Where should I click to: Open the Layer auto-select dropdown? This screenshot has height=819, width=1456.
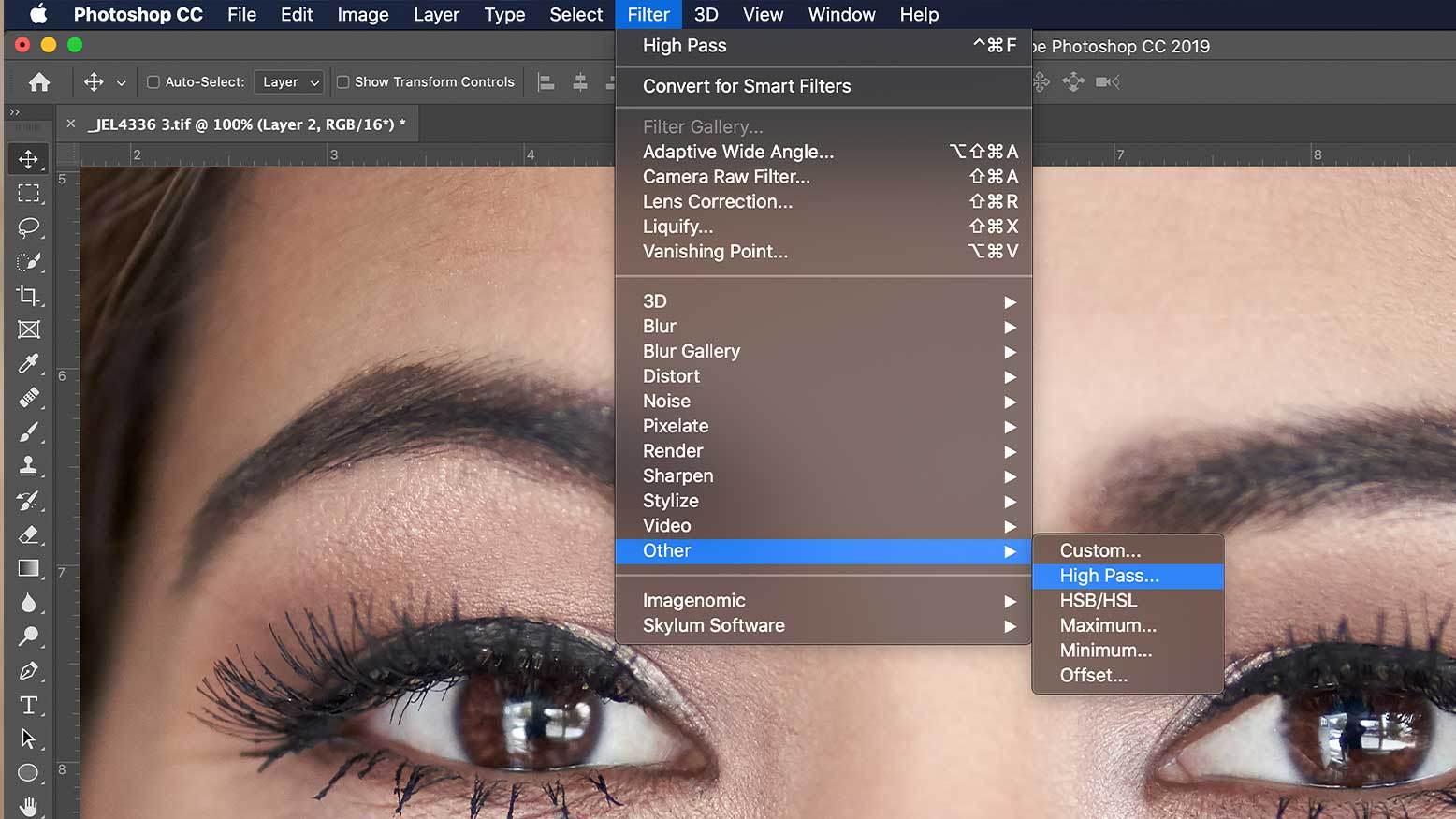coord(288,82)
